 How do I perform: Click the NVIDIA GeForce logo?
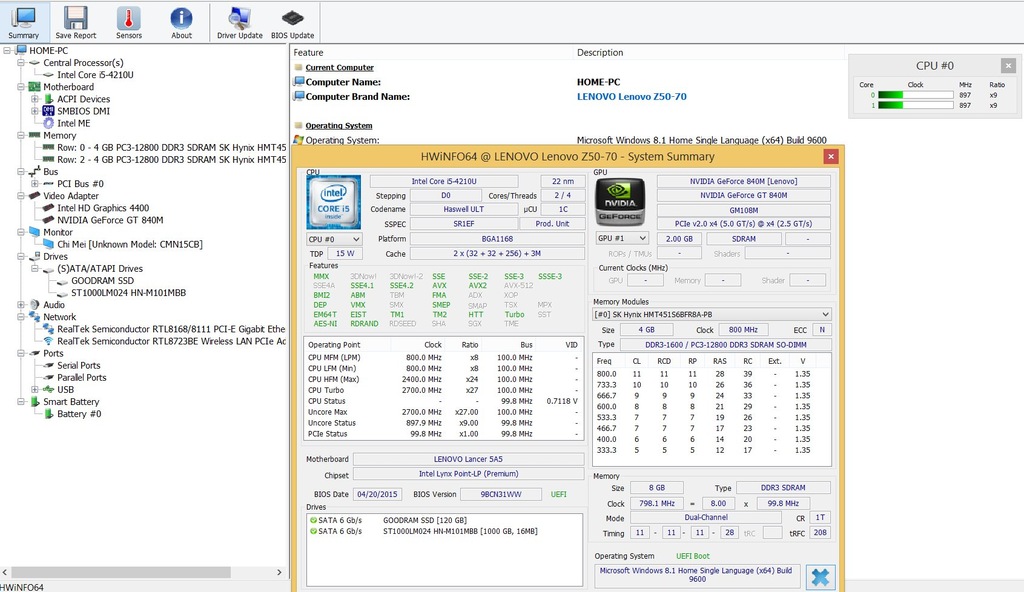point(620,202)
